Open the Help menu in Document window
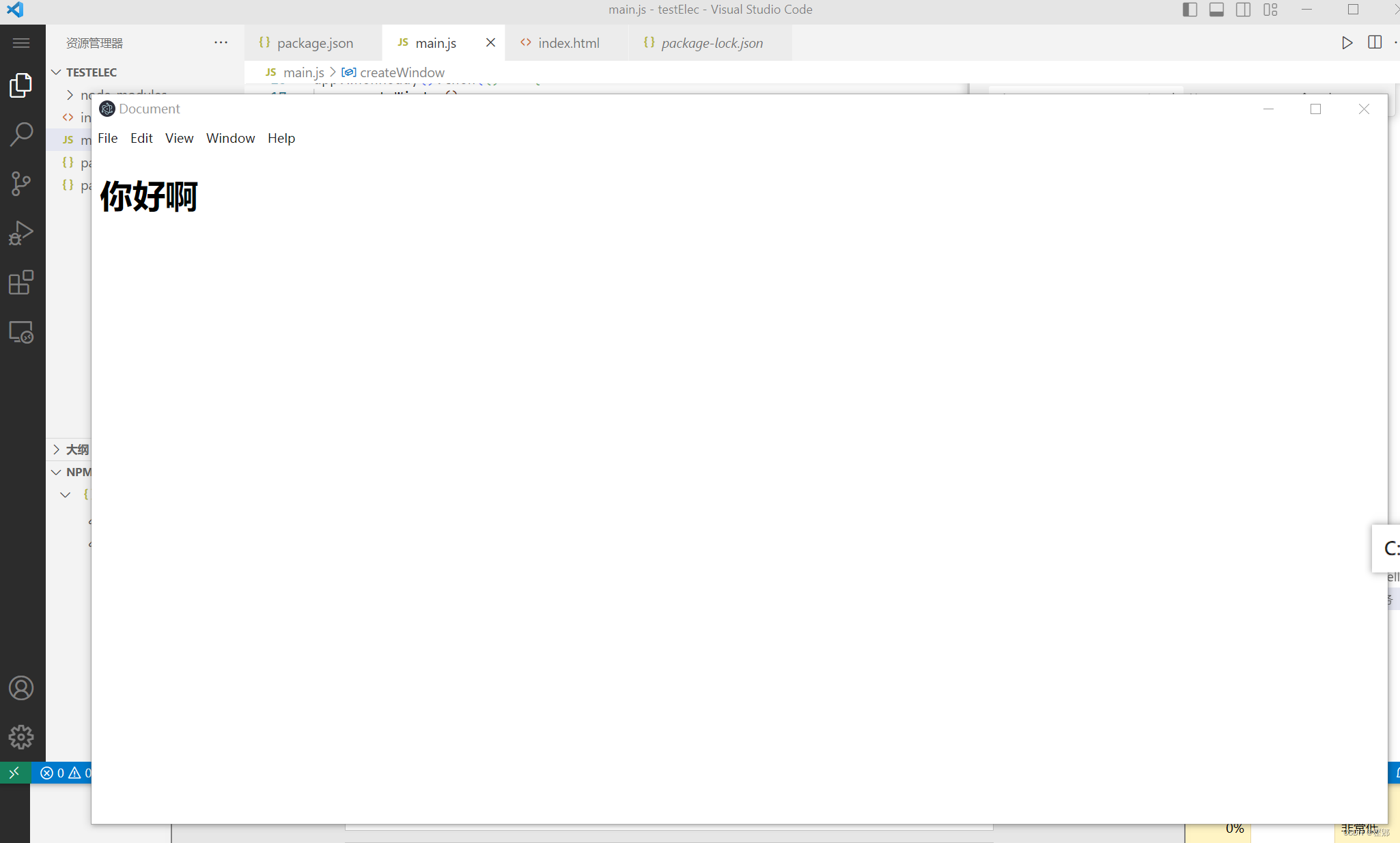 tap(281, 138)
